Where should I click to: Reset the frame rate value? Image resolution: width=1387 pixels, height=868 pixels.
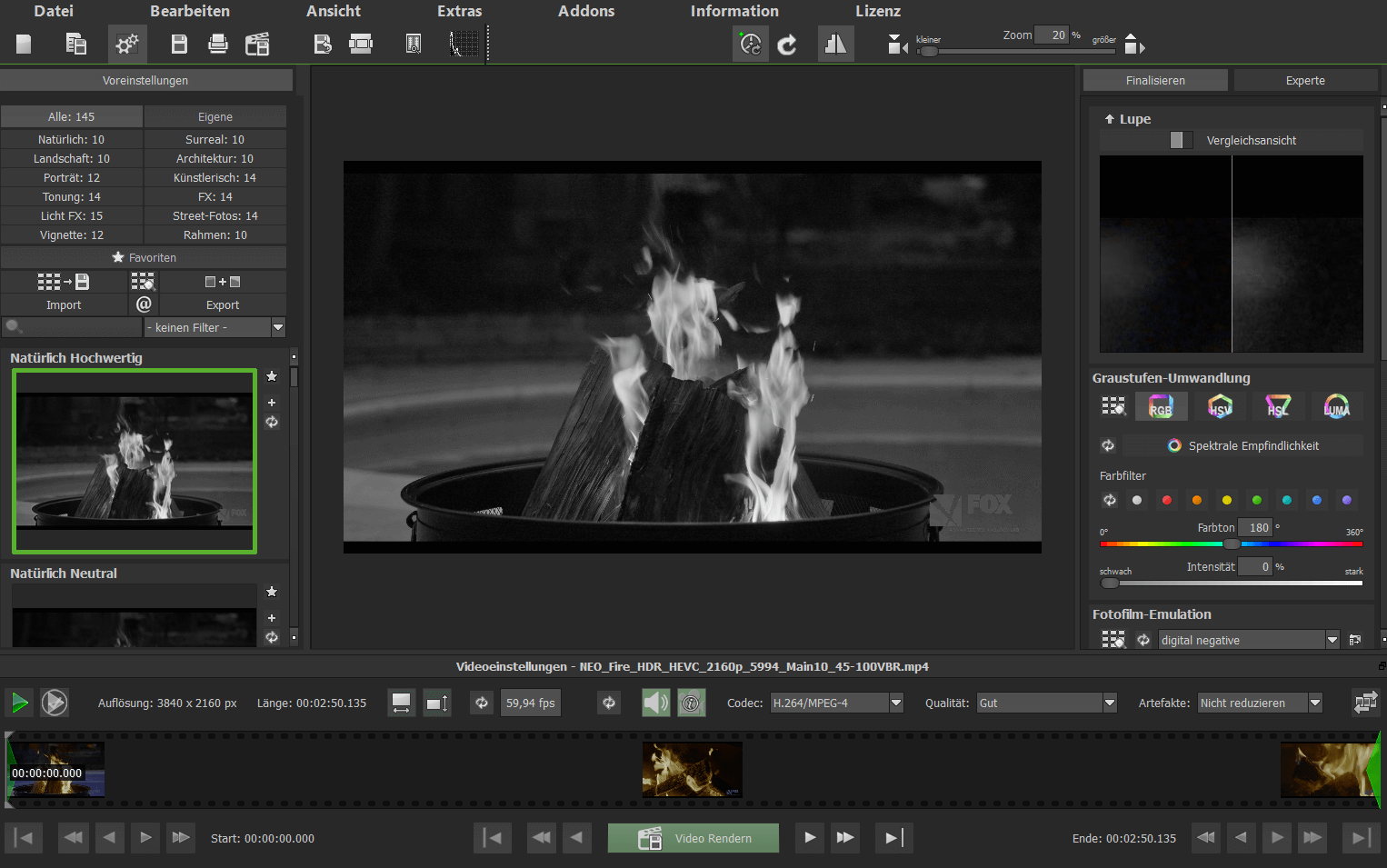coord(482,703)
